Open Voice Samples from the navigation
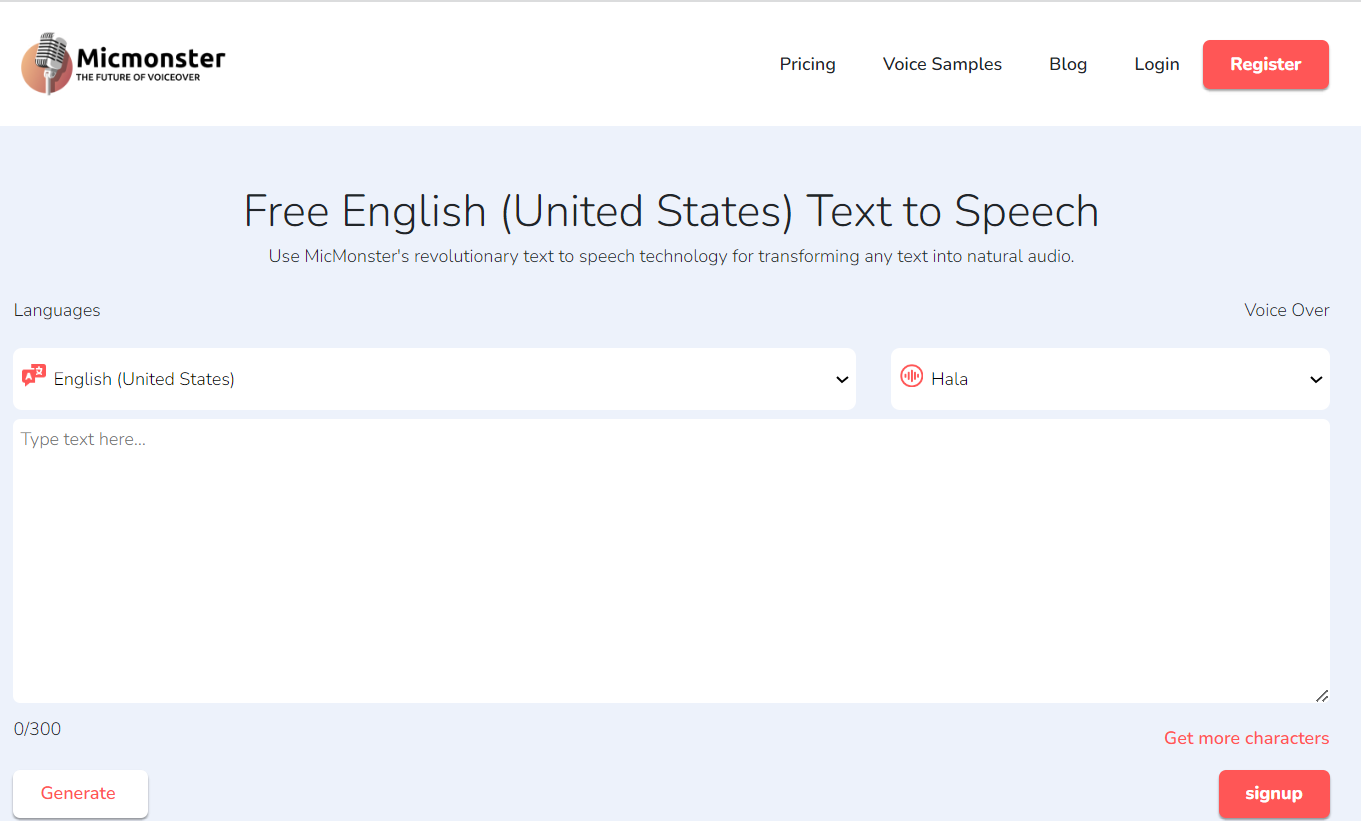1361x821 pixels. point(942,64)
